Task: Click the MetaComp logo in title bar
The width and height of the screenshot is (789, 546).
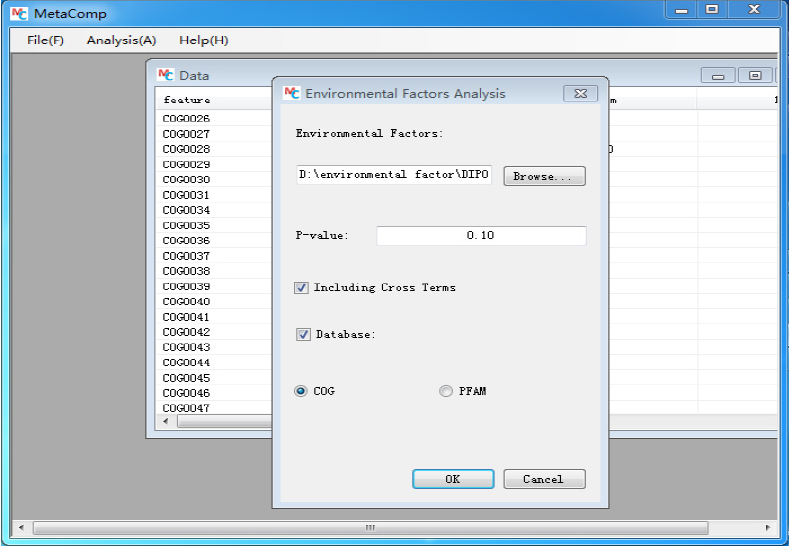Action: [19, 13]
